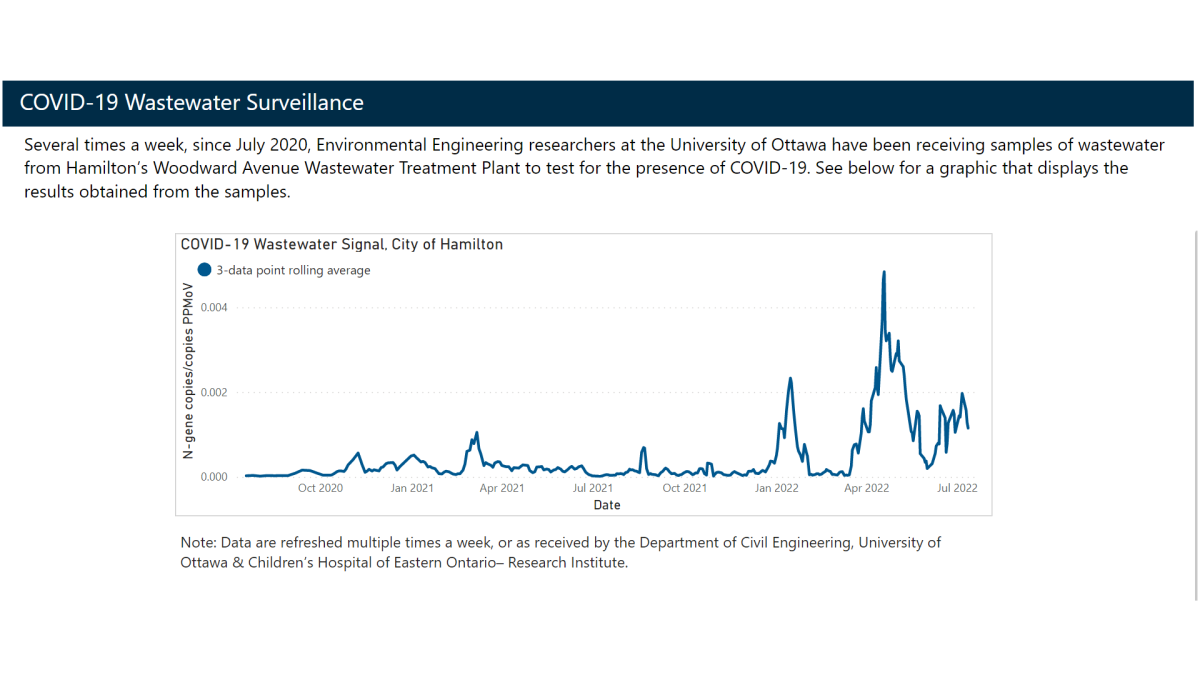Select the September 2021 signal spike
The height and width of the screenshot is (675, 1200).
[644, 447]
